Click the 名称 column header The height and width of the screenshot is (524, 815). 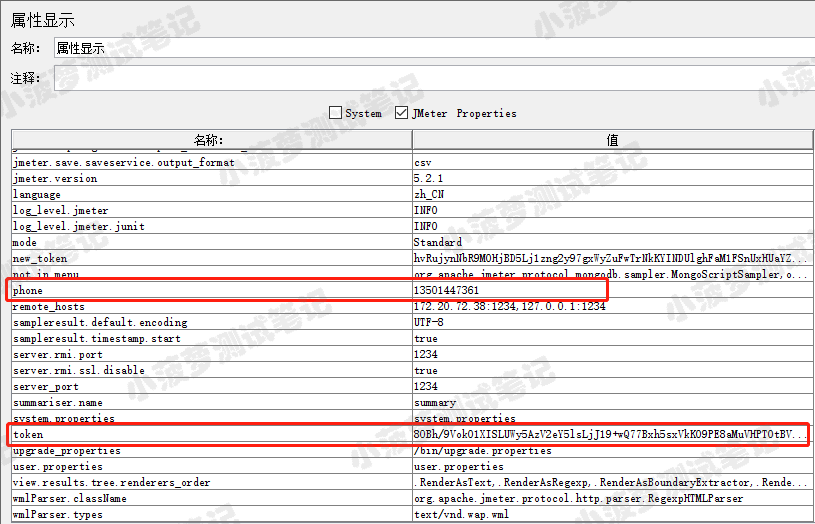click(x=212, y=140)
